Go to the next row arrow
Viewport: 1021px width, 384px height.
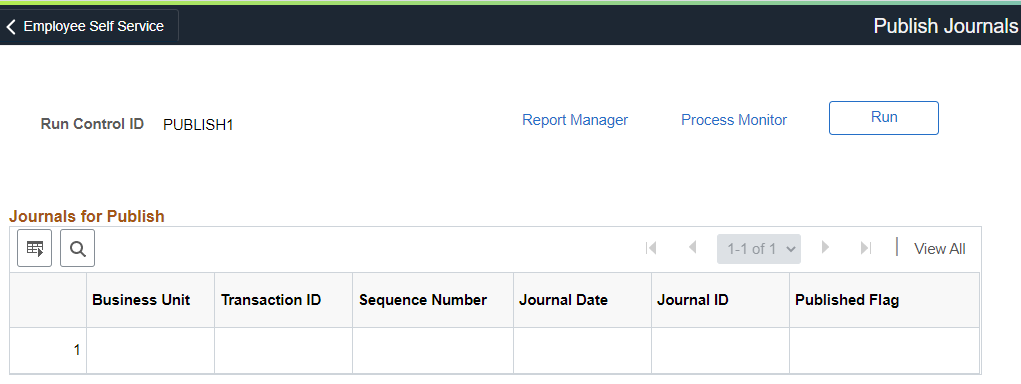tap(826, 248)
